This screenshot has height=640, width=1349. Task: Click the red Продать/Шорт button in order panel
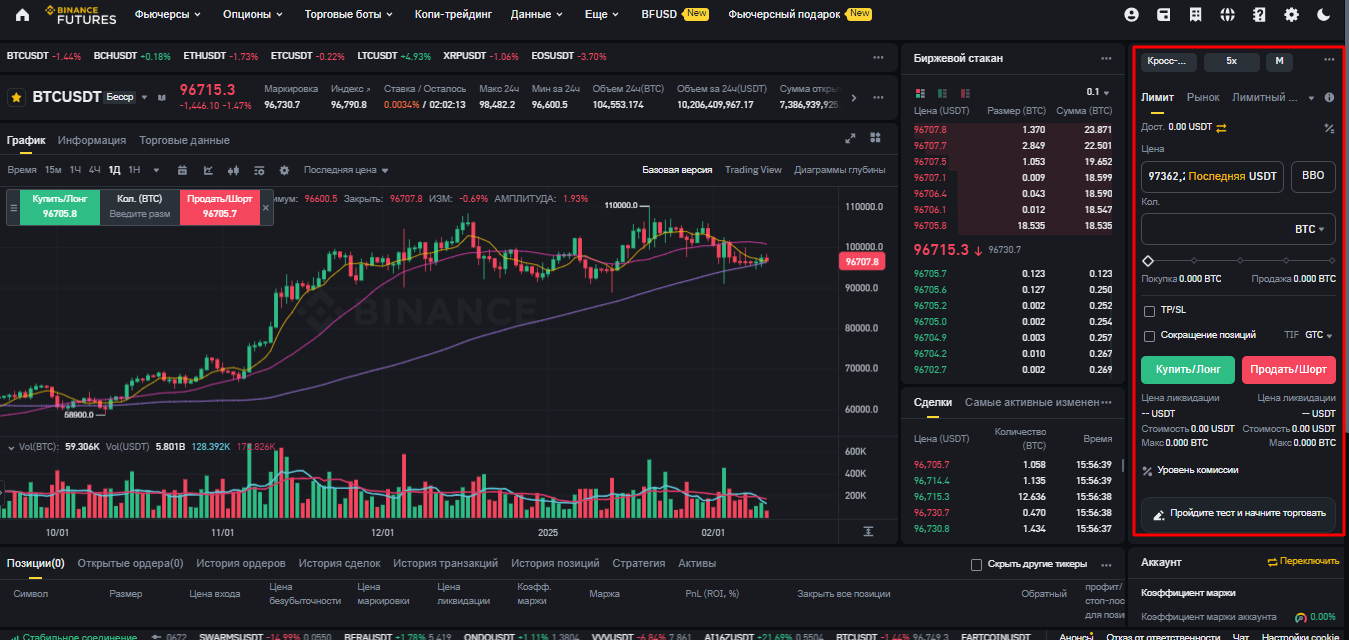click(1289, 370)
